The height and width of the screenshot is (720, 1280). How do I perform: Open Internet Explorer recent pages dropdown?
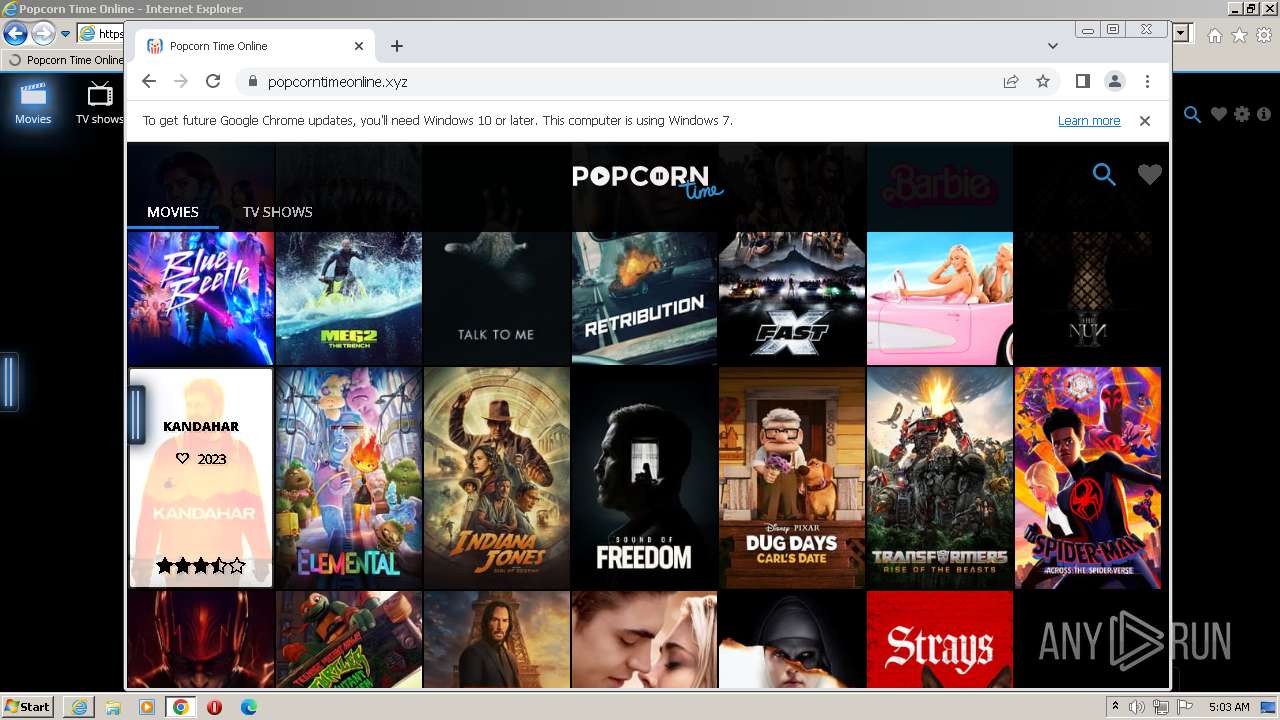click(x=65, y=34)
